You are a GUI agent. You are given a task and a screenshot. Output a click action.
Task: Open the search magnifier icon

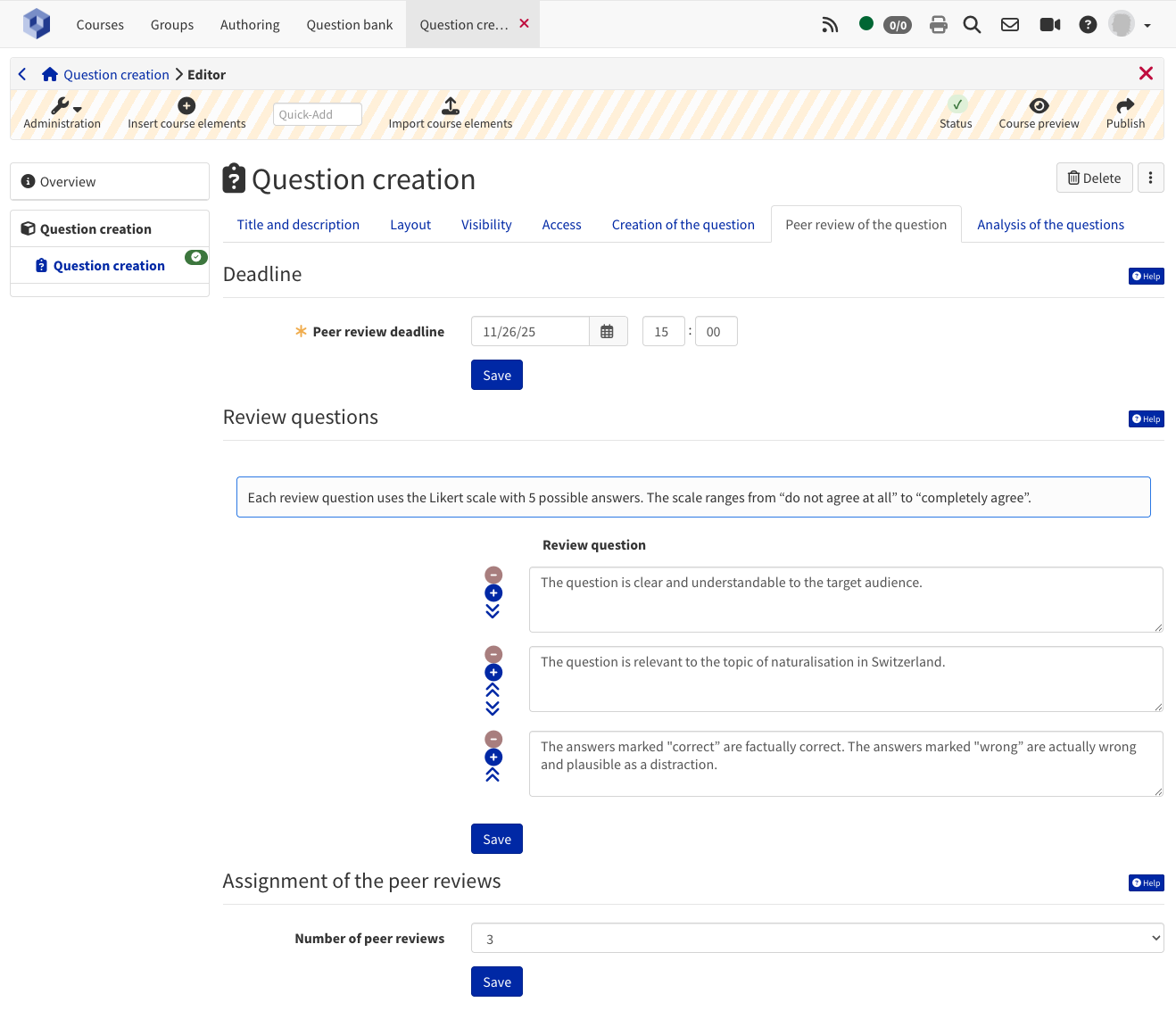972,25
